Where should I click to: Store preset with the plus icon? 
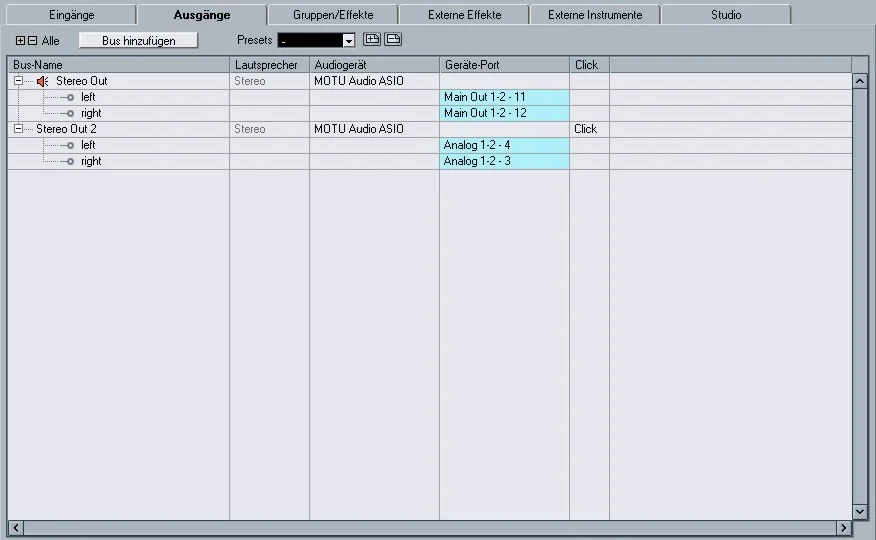coord(372,39)
